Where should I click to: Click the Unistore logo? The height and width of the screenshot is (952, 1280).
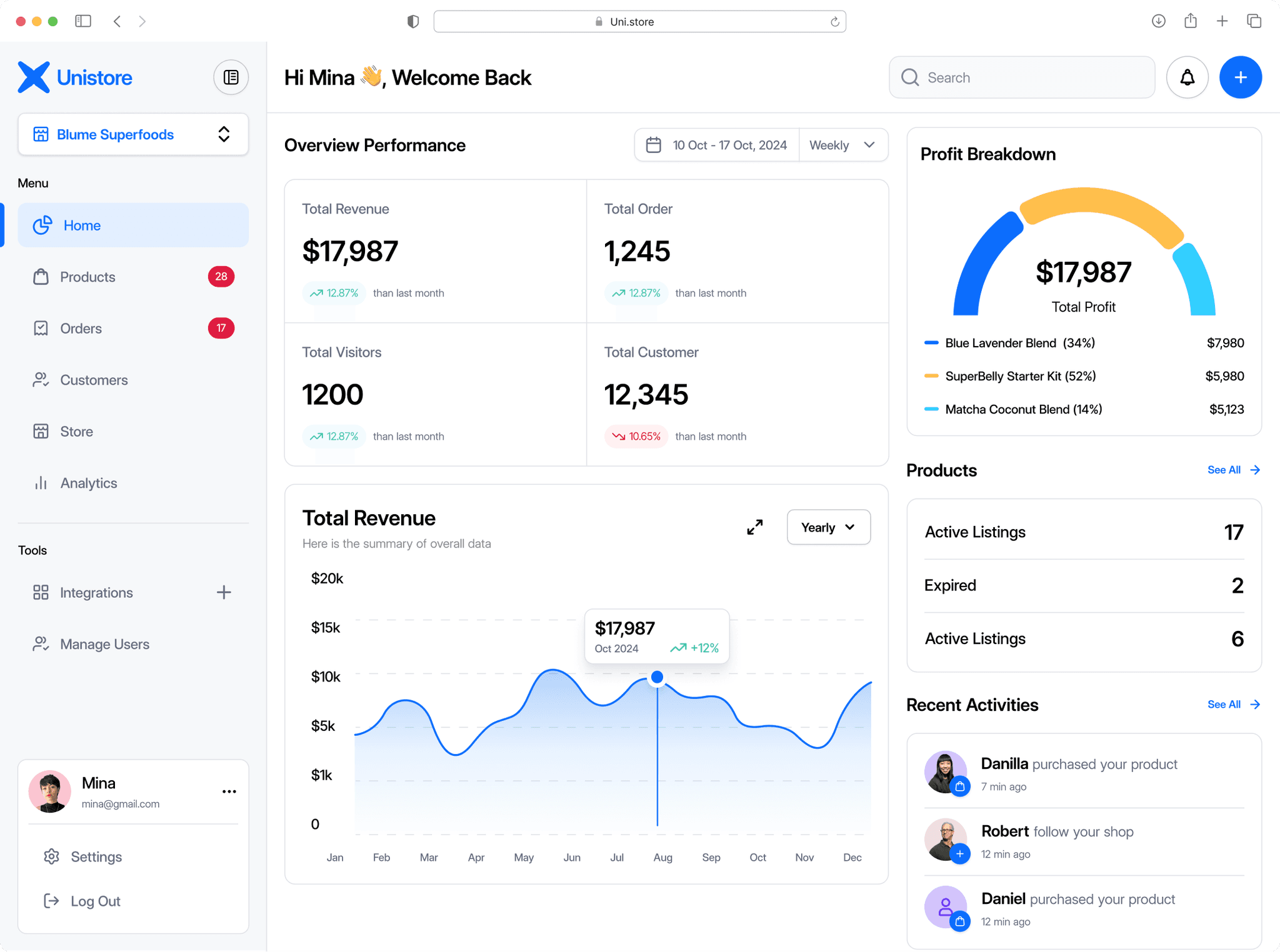coord(75,77)
